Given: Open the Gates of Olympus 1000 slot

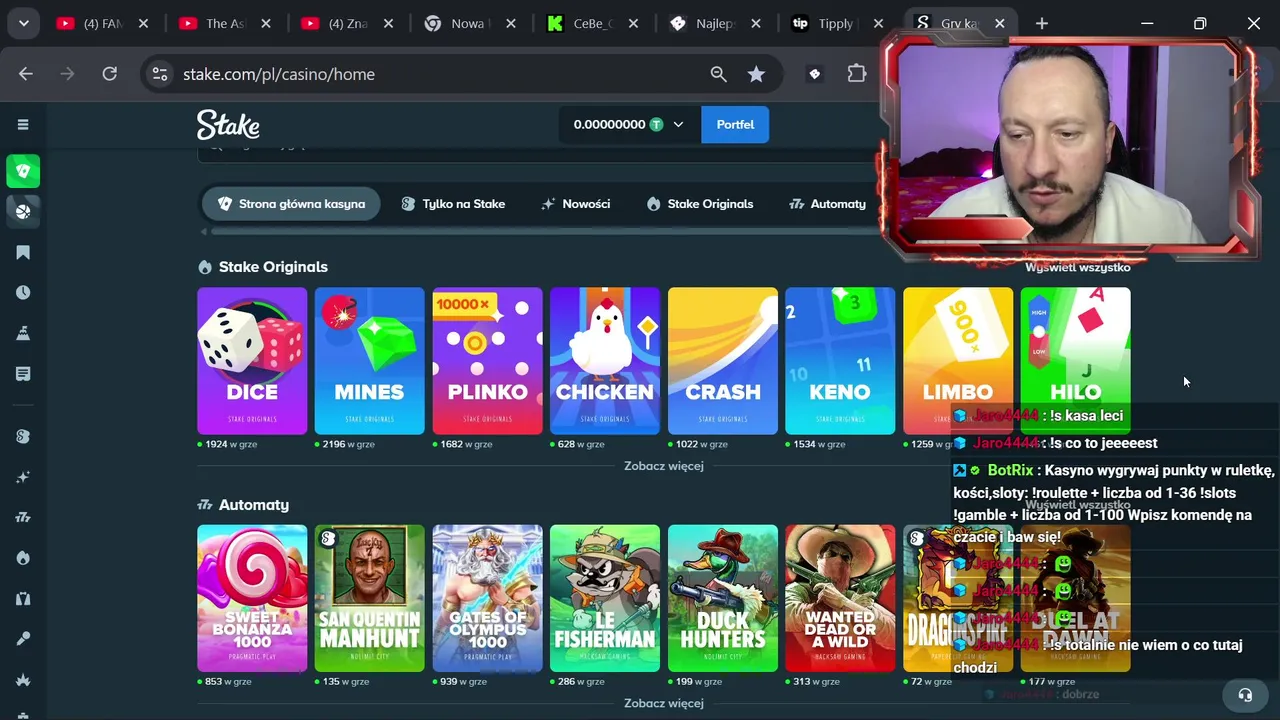Looking at the screenshot, I should pyautogui.click(x=487, y=598).
